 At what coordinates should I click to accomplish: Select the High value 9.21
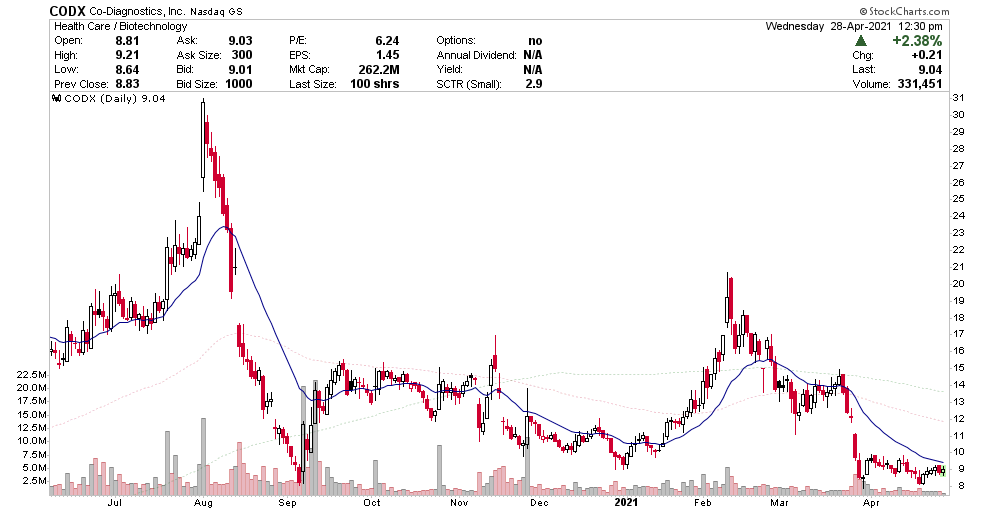click(128, 55)
